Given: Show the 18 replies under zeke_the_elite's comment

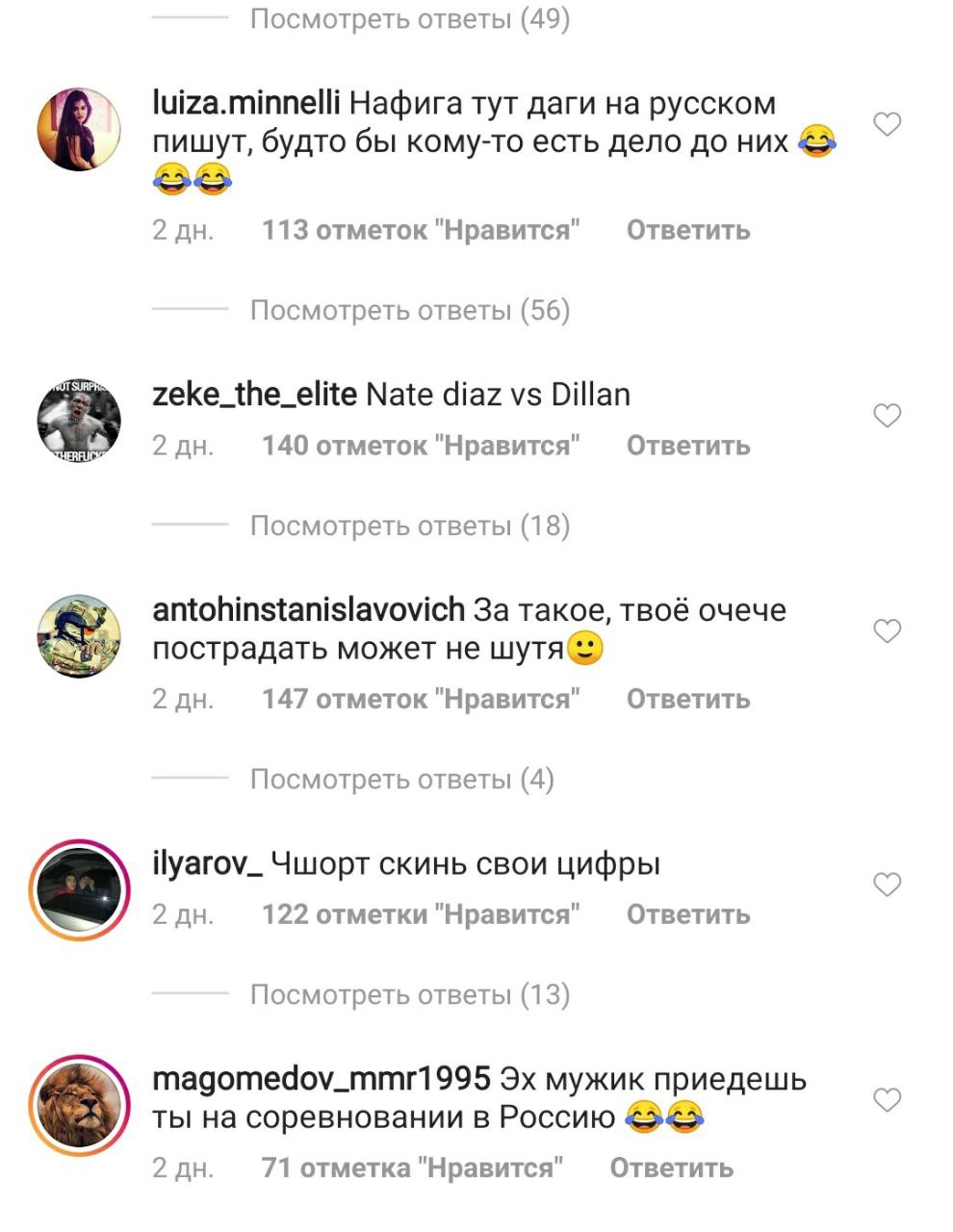Looking at the screenshot, I should point(410,526).
